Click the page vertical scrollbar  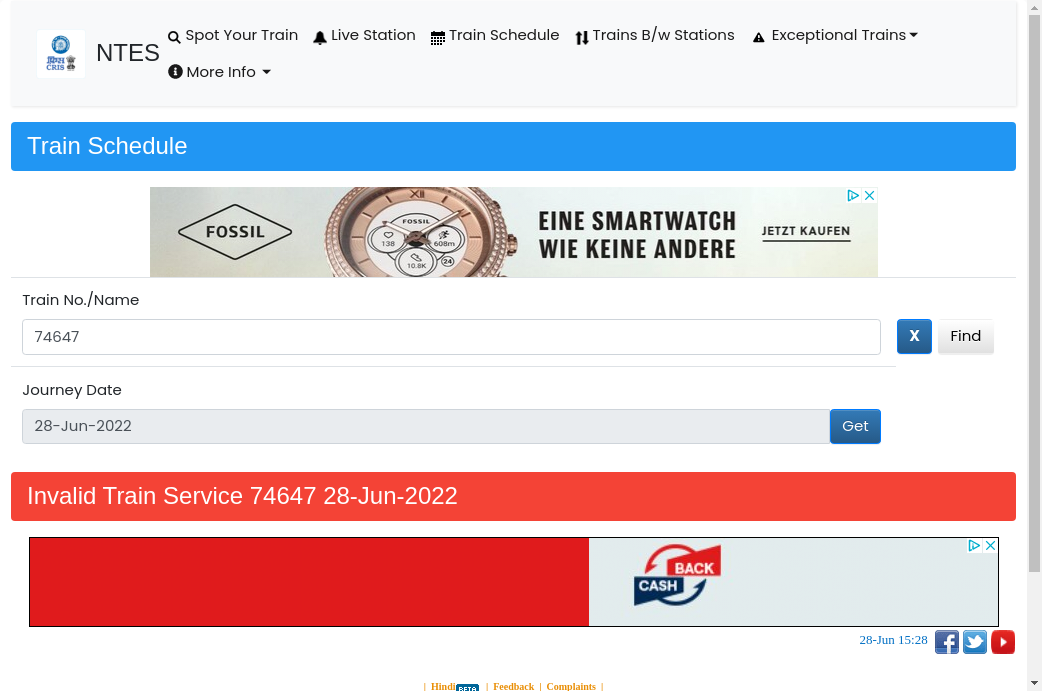1035,292
